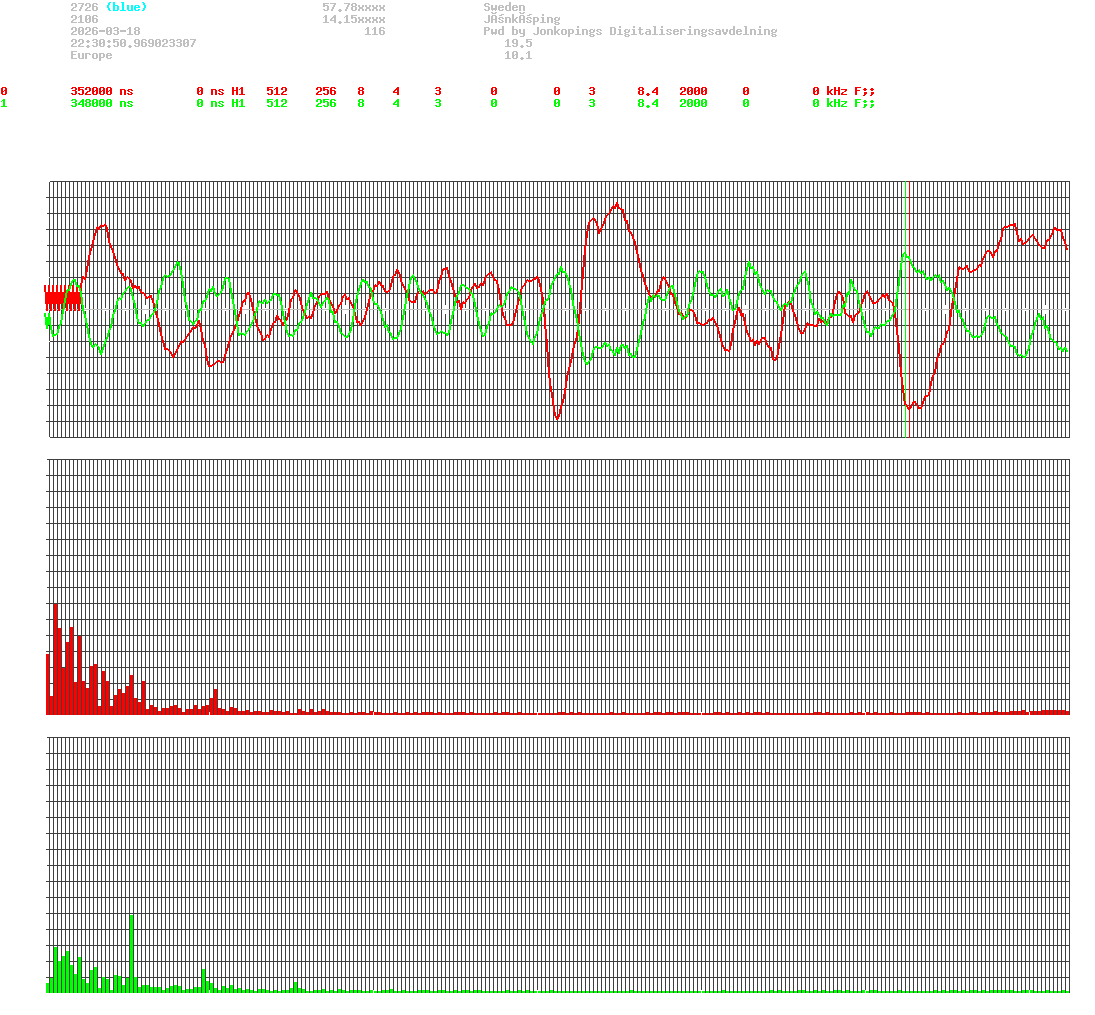Image resolution: width=1095 pixels, height=1015 pixels.
Task: Toggle the Zero setting for channel 0
Action: [556, 90]
